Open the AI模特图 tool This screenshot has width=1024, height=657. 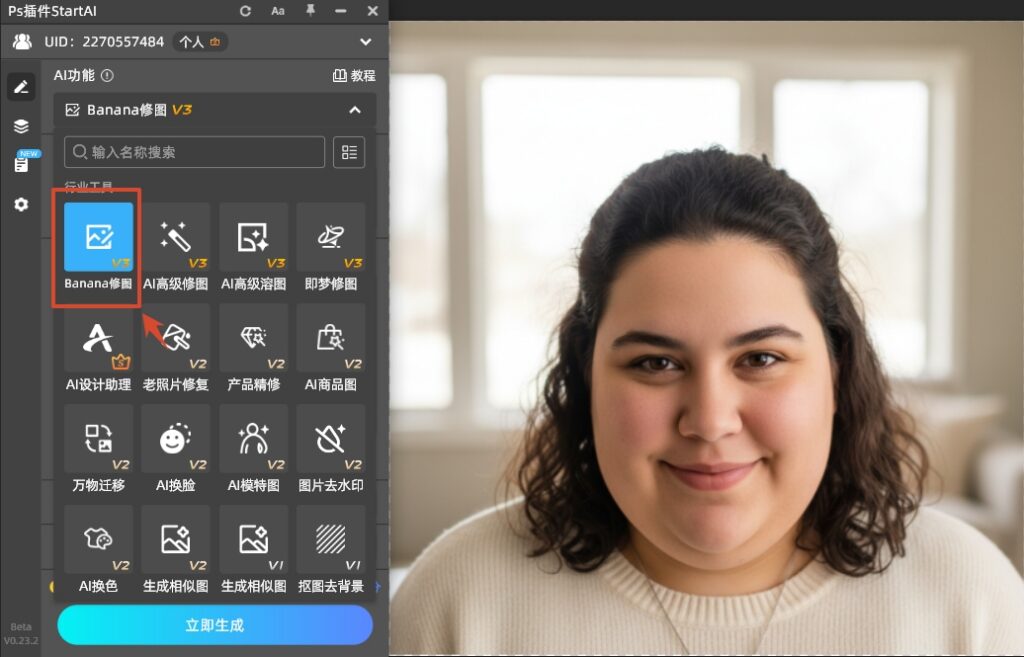(x=253, y=440)
